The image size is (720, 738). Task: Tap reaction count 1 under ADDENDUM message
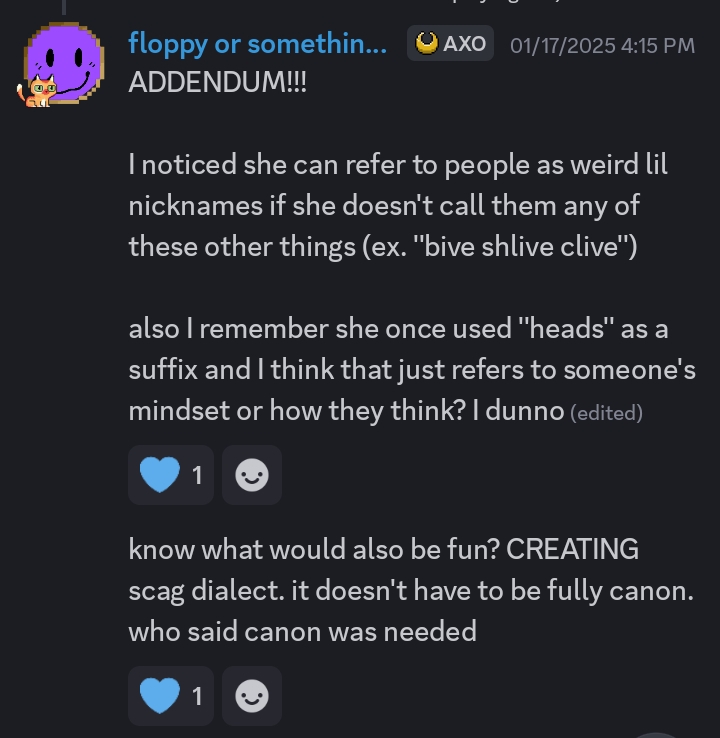click(x=197, y=476)
